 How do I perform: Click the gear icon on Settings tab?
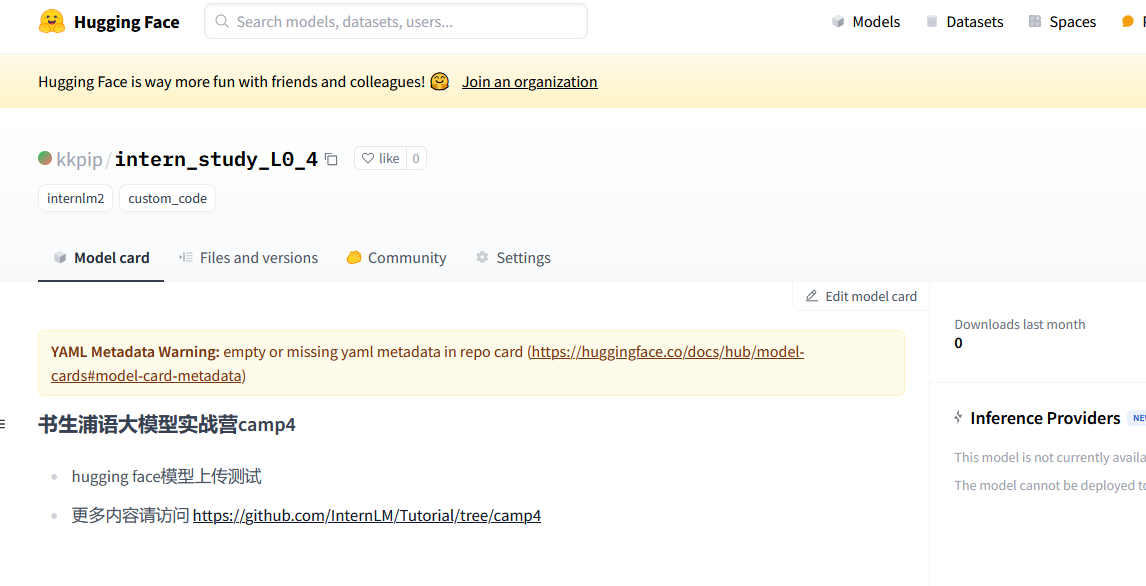(482, 257)
